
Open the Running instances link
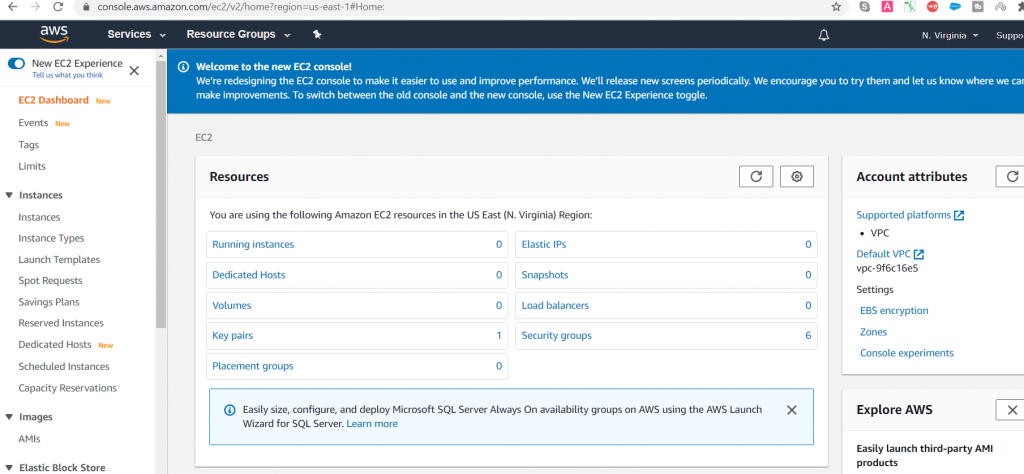(x=253, y=244)
